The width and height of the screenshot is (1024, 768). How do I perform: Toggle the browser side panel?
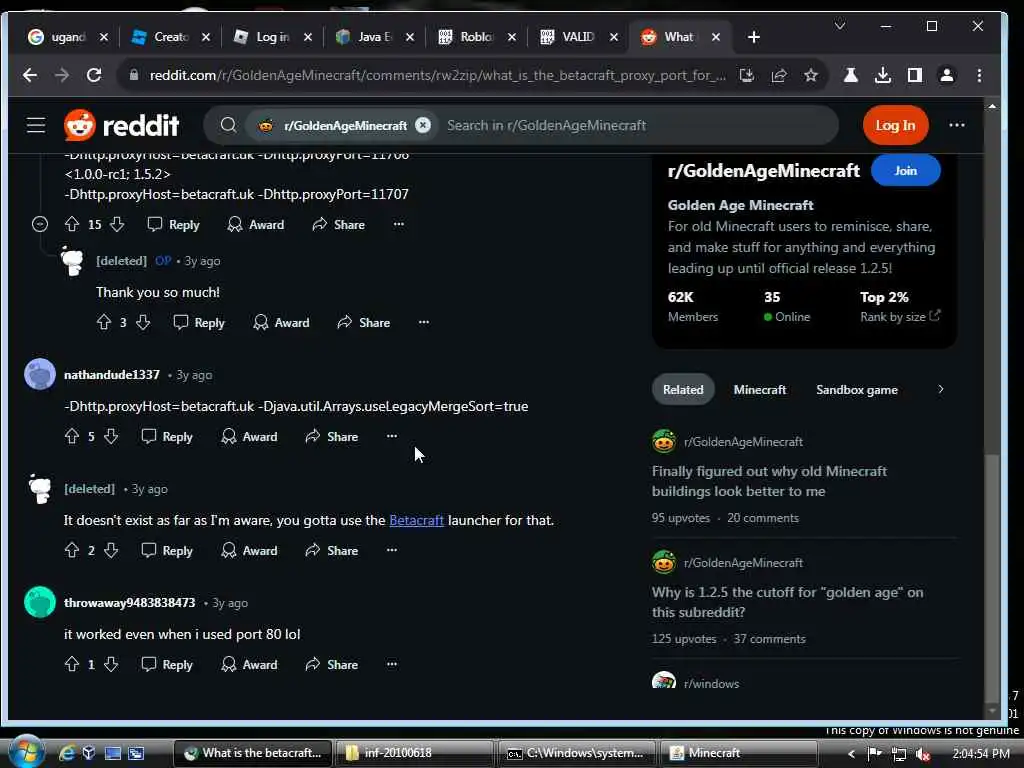915,75
